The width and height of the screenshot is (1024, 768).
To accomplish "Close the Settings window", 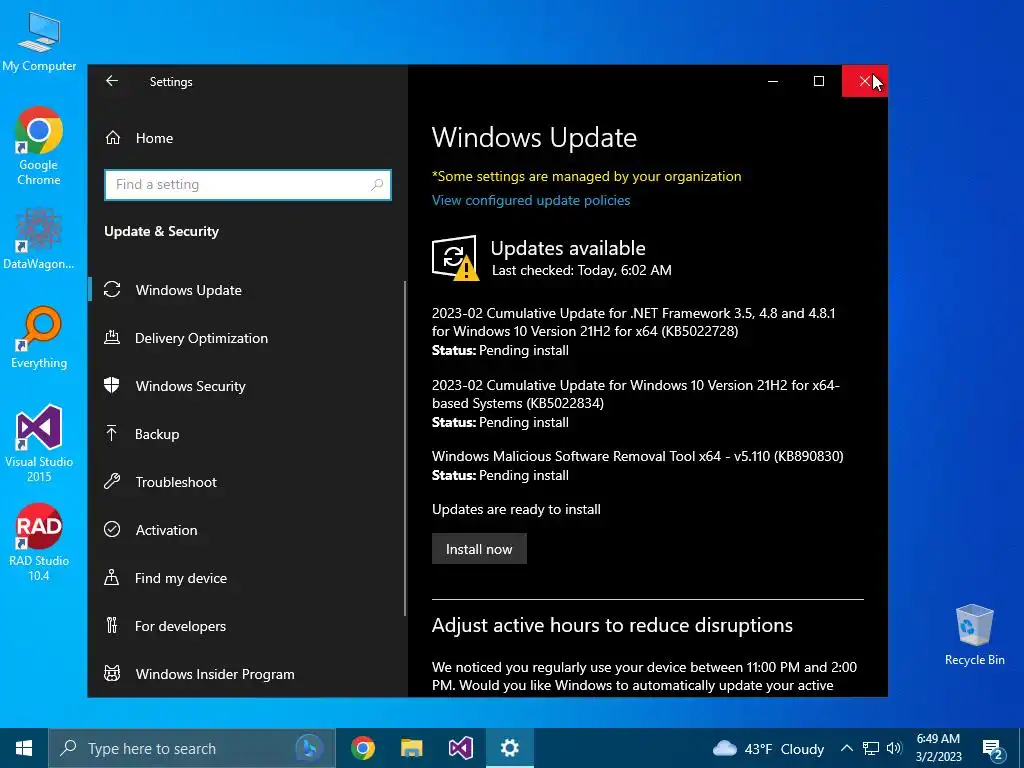I will 865,81.
